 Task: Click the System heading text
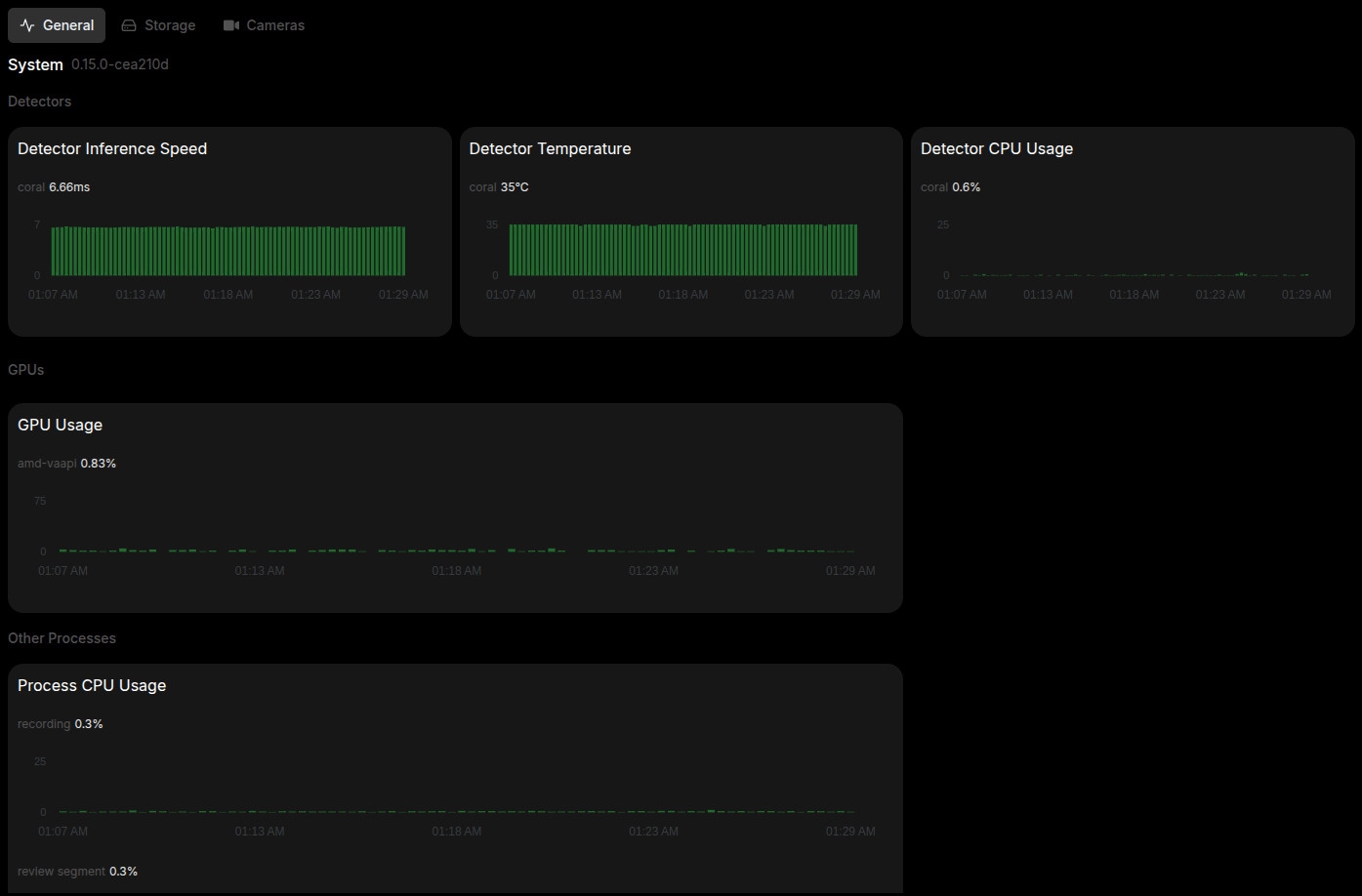coord(35,64)
